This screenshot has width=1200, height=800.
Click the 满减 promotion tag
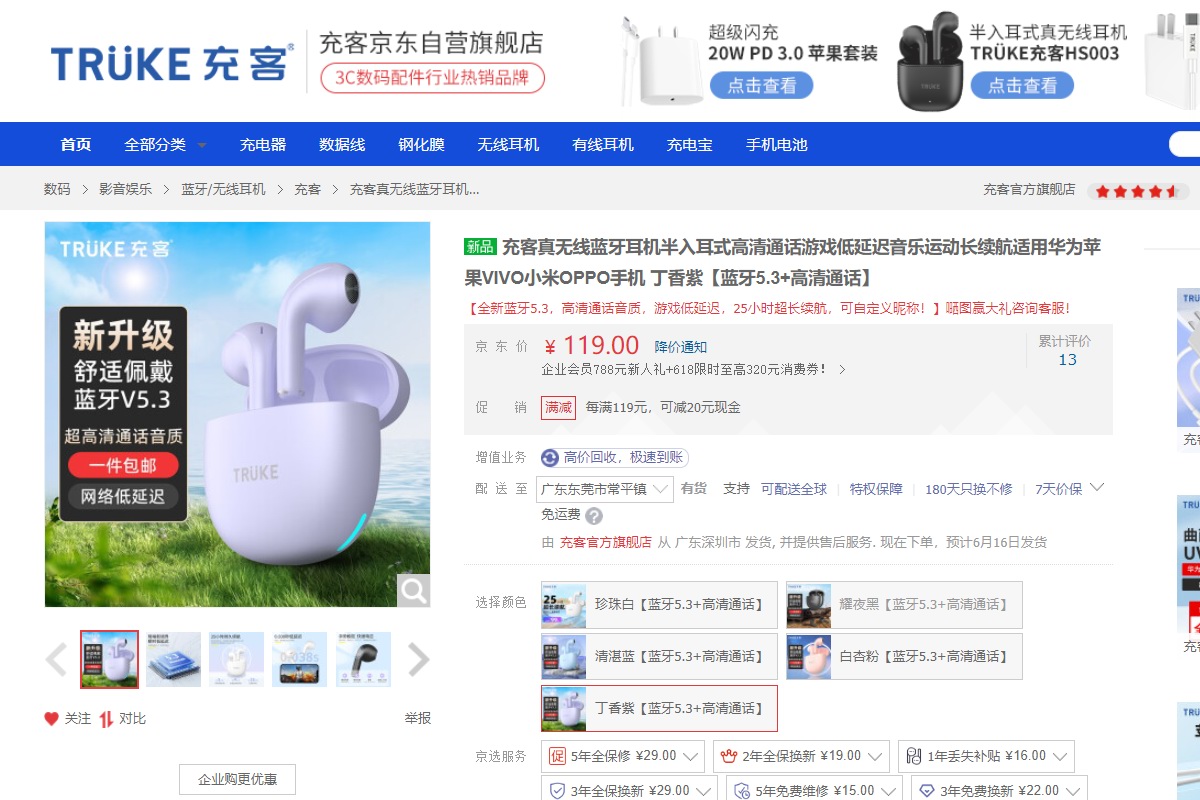(x=558, y=407)
